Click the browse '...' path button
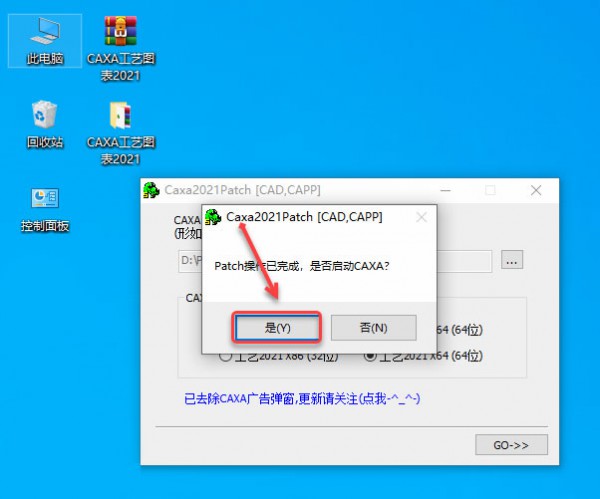Screen dimensions: 600x499 click(x=512, y=260)
